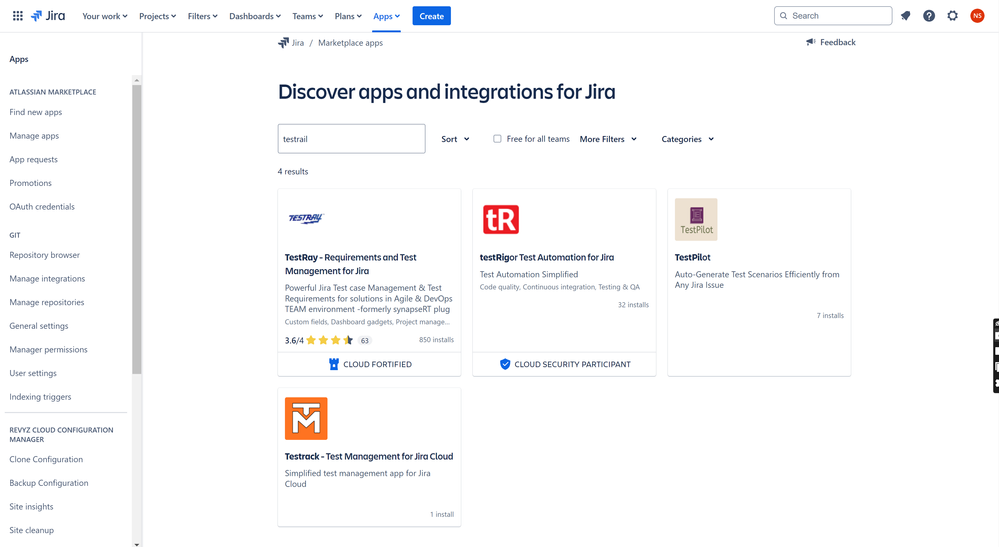
Task: Select Repository browser in sidebar
Action: [45, 255]
